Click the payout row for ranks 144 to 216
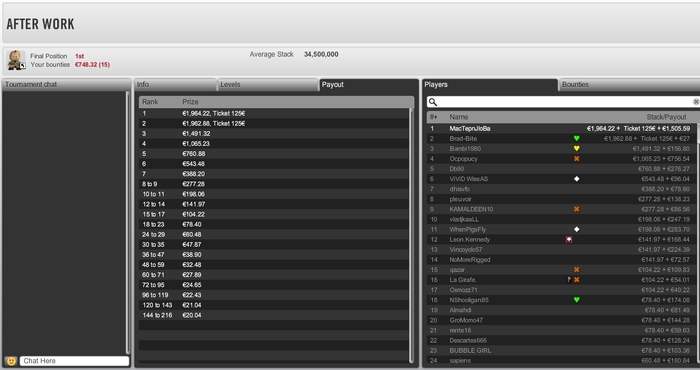The height and width of the screenshot is (370, 700). pos(274,315)
